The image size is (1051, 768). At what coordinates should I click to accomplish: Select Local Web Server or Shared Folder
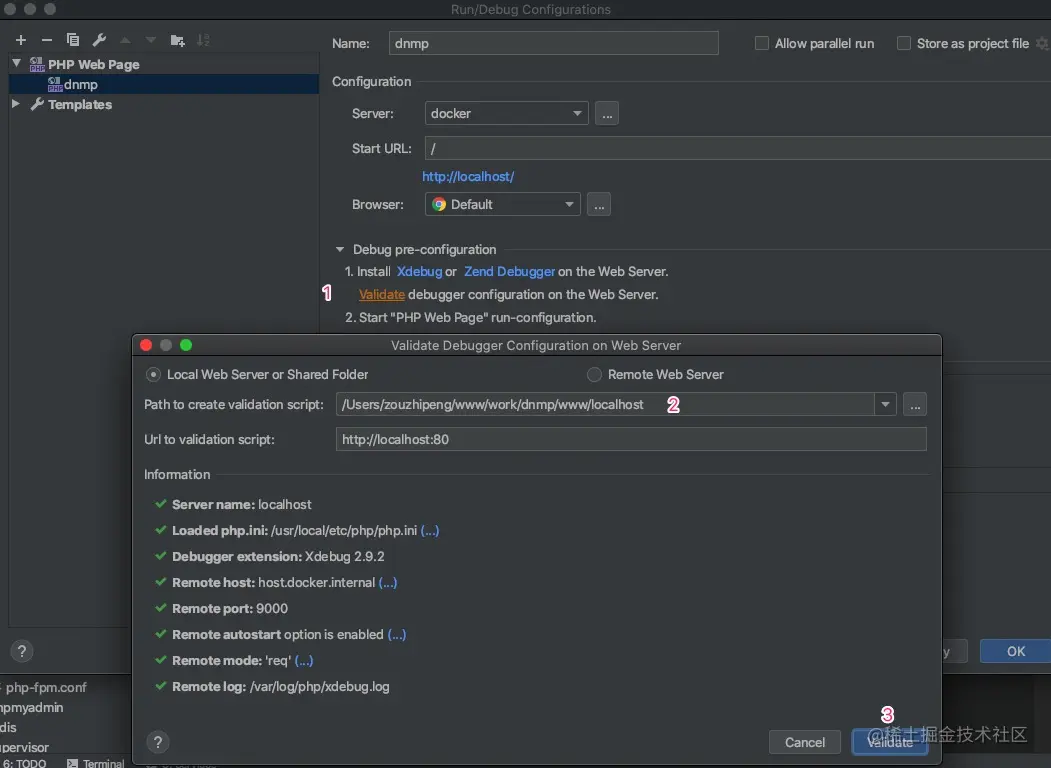coord(153,375)
